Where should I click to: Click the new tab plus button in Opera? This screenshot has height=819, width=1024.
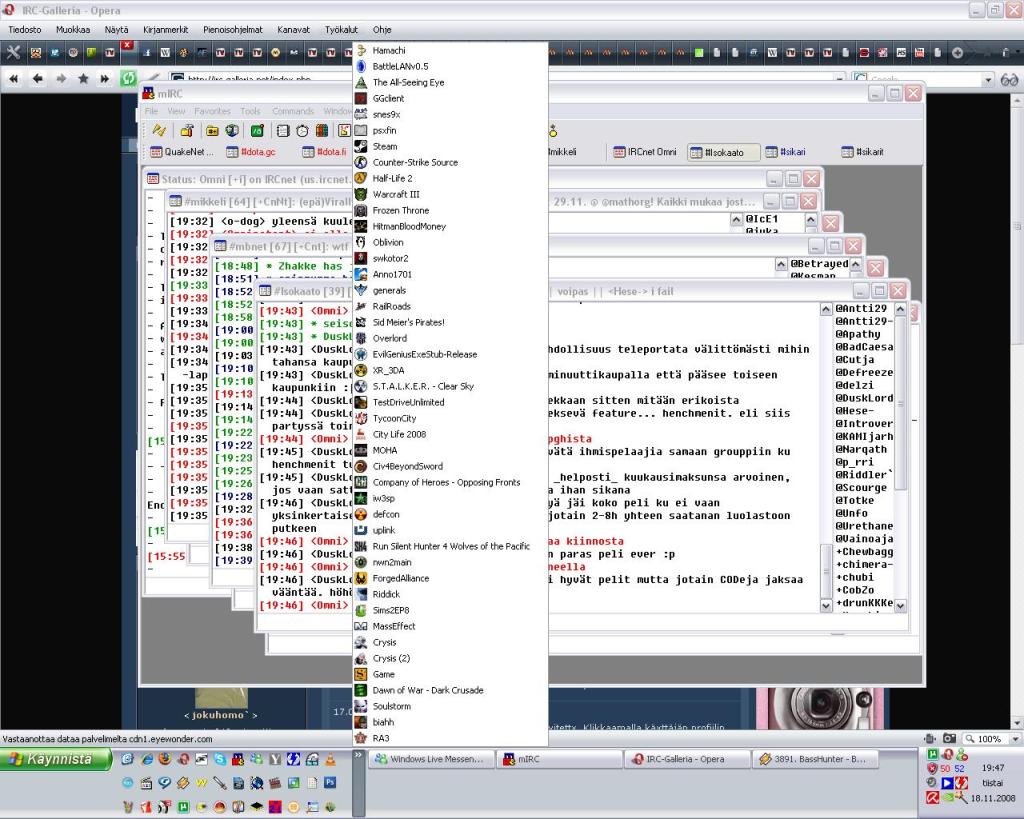[x=957, y=52]
